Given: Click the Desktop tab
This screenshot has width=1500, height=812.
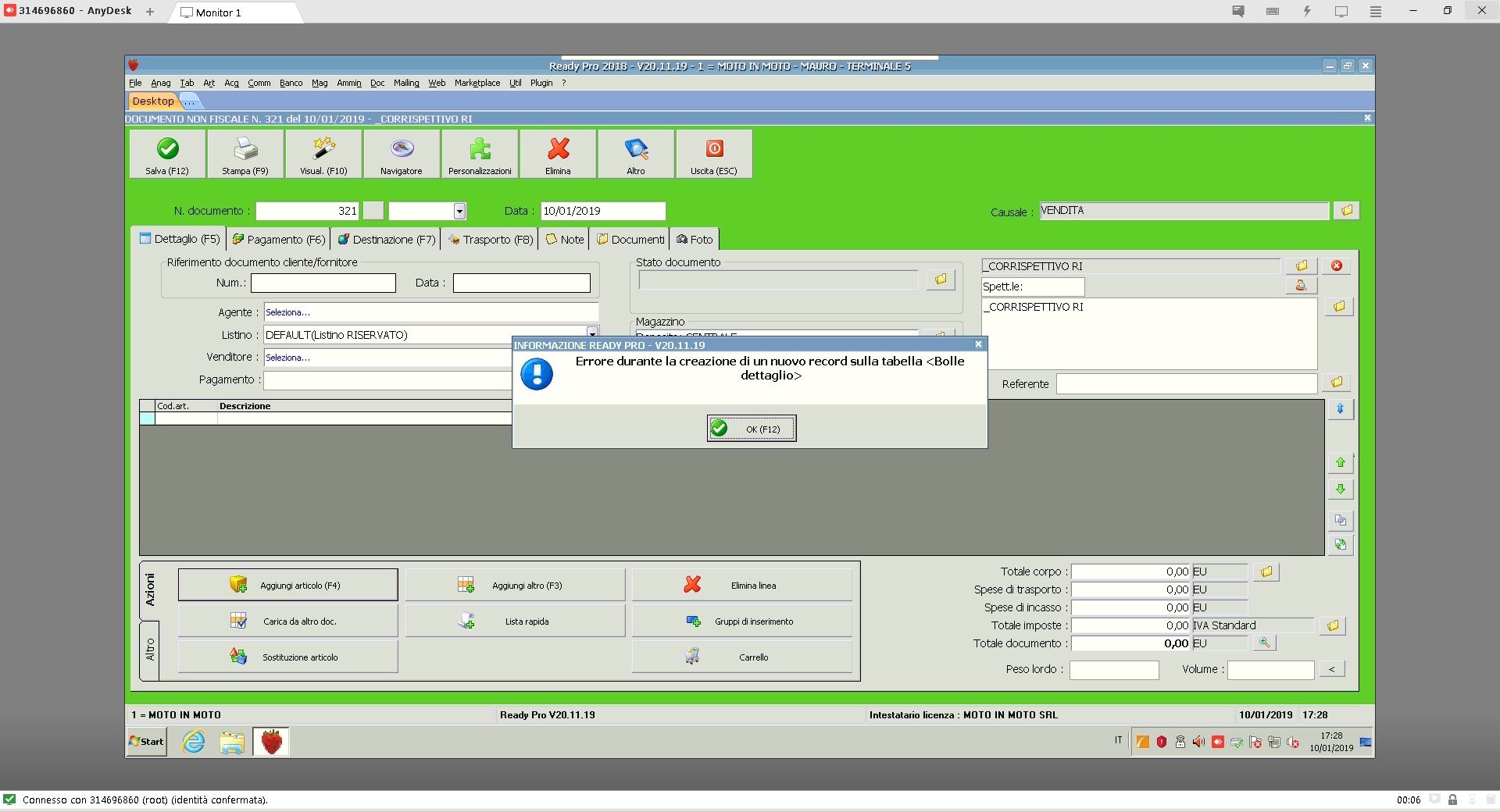Looking at the screenshot, I should point(153,101).
